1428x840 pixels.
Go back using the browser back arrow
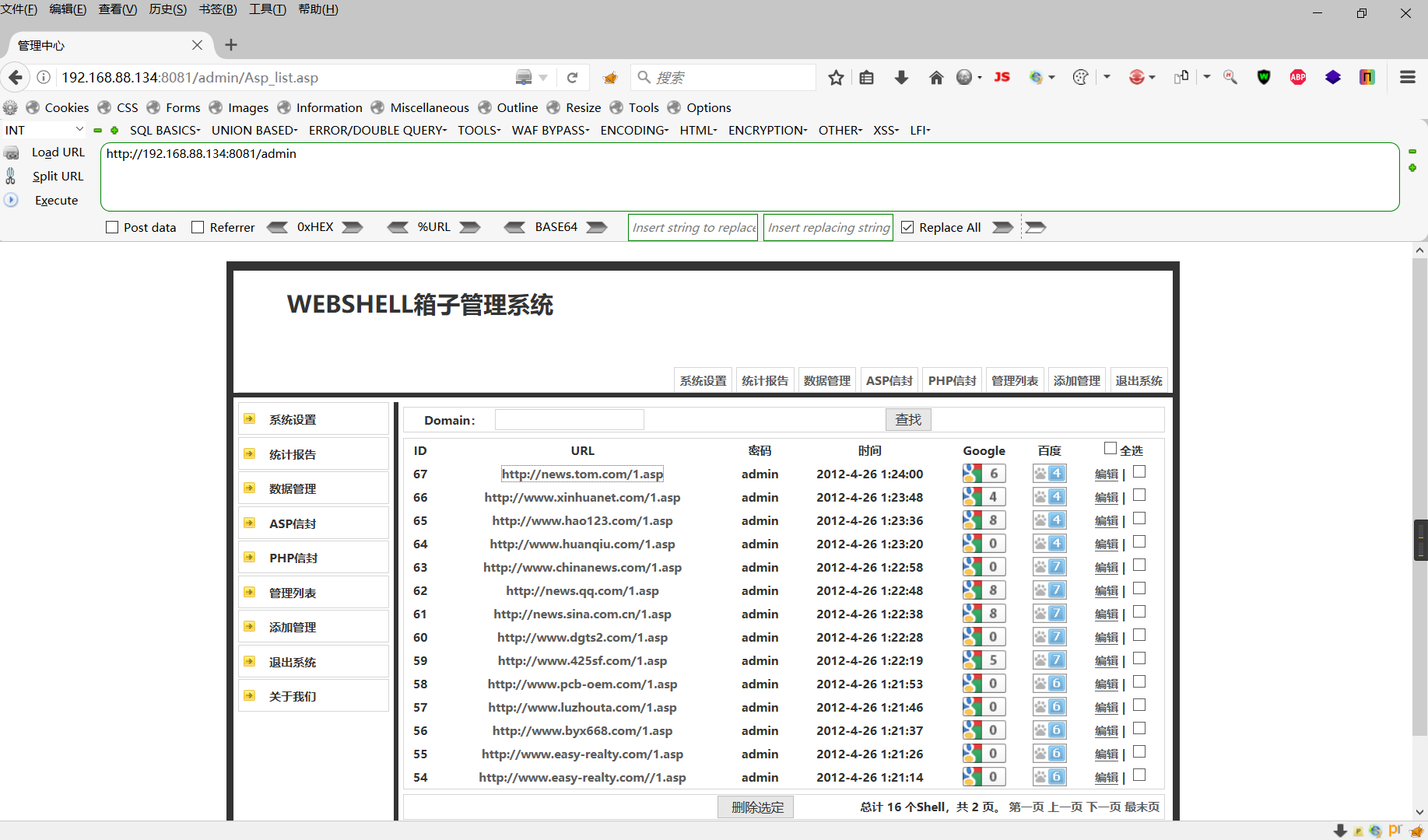[x=16, y=77]
